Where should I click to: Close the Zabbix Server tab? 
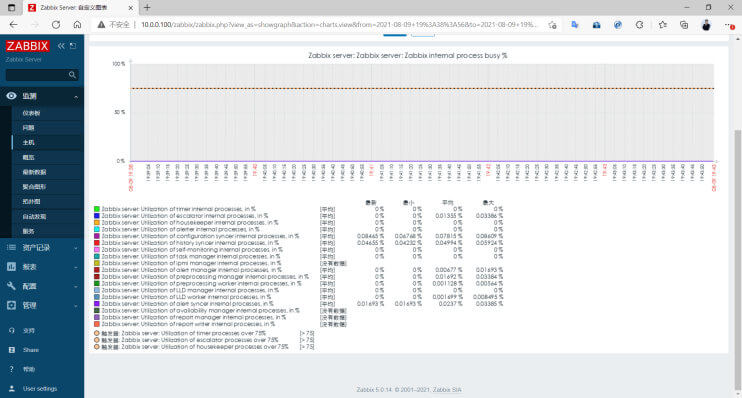click(131, 8)
